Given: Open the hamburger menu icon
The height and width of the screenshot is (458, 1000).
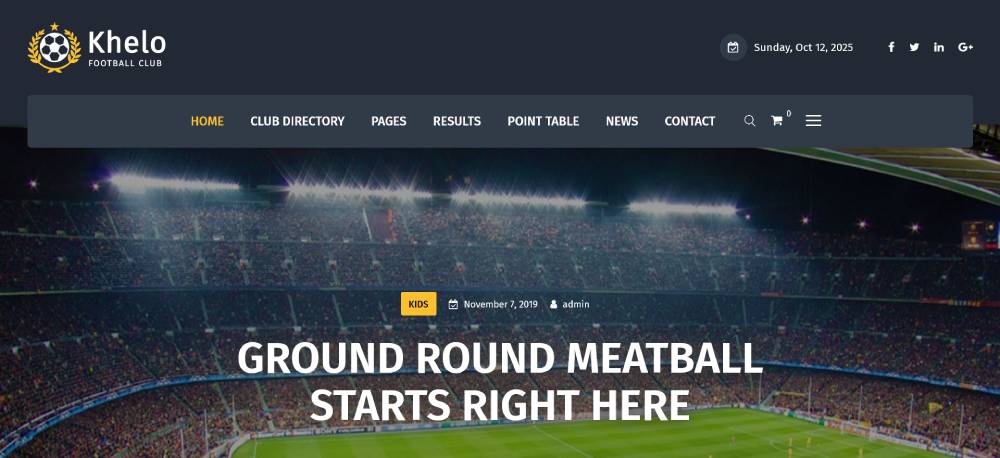Looking at the screenshot, I should (813, 121).
